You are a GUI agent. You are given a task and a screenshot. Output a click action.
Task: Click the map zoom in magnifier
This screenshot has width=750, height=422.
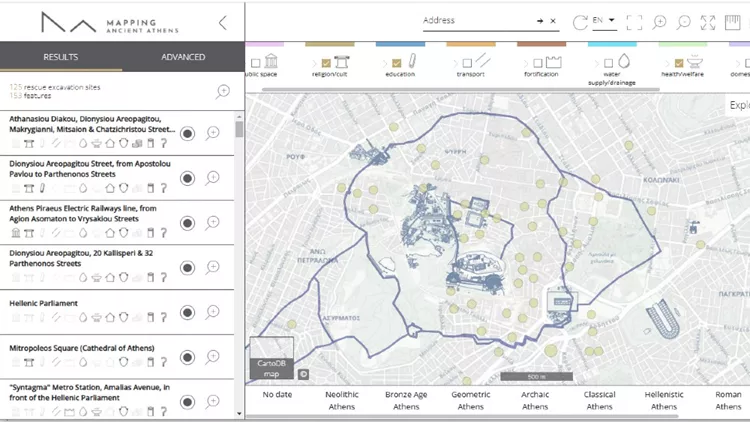click(659, 22)
